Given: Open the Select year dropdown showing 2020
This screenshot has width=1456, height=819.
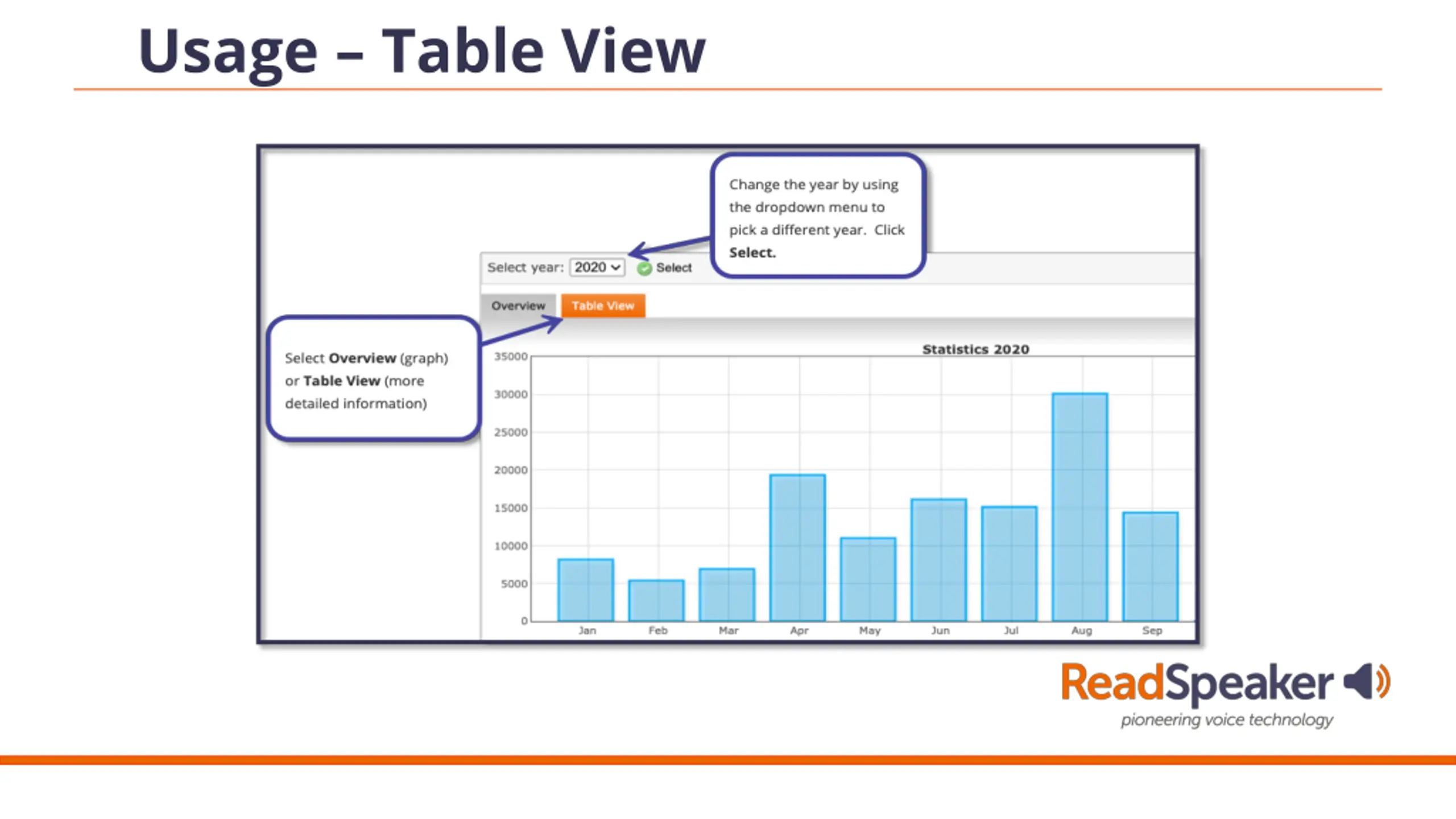Looking at the screenshot, I should (597, 267).
